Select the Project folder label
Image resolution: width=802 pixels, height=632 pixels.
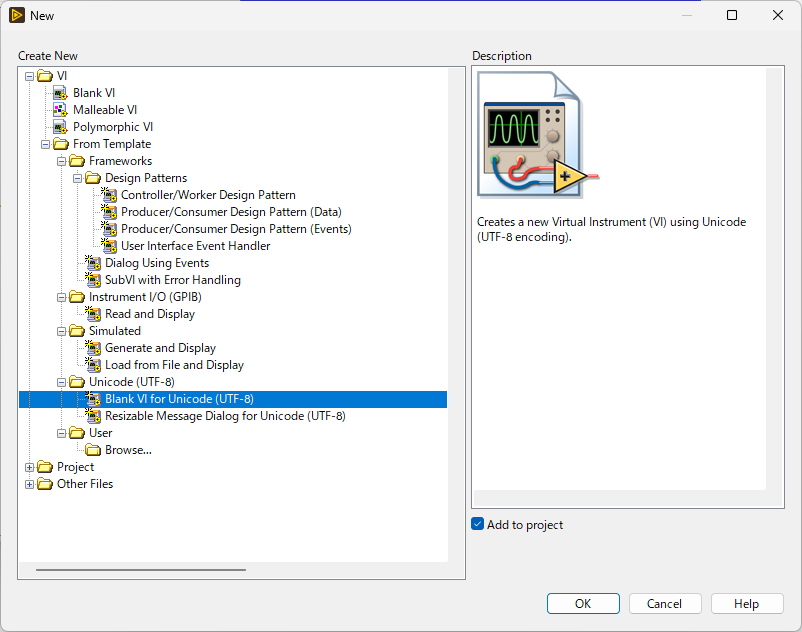click(76, 467)
